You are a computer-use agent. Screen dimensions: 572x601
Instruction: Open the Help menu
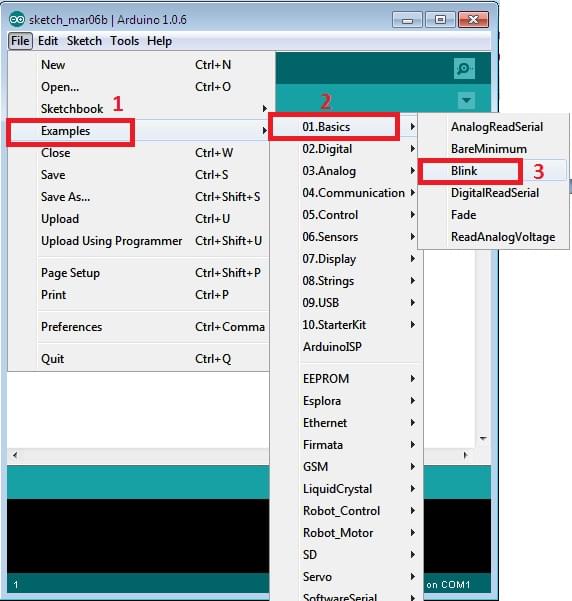[x=159, y=41]
